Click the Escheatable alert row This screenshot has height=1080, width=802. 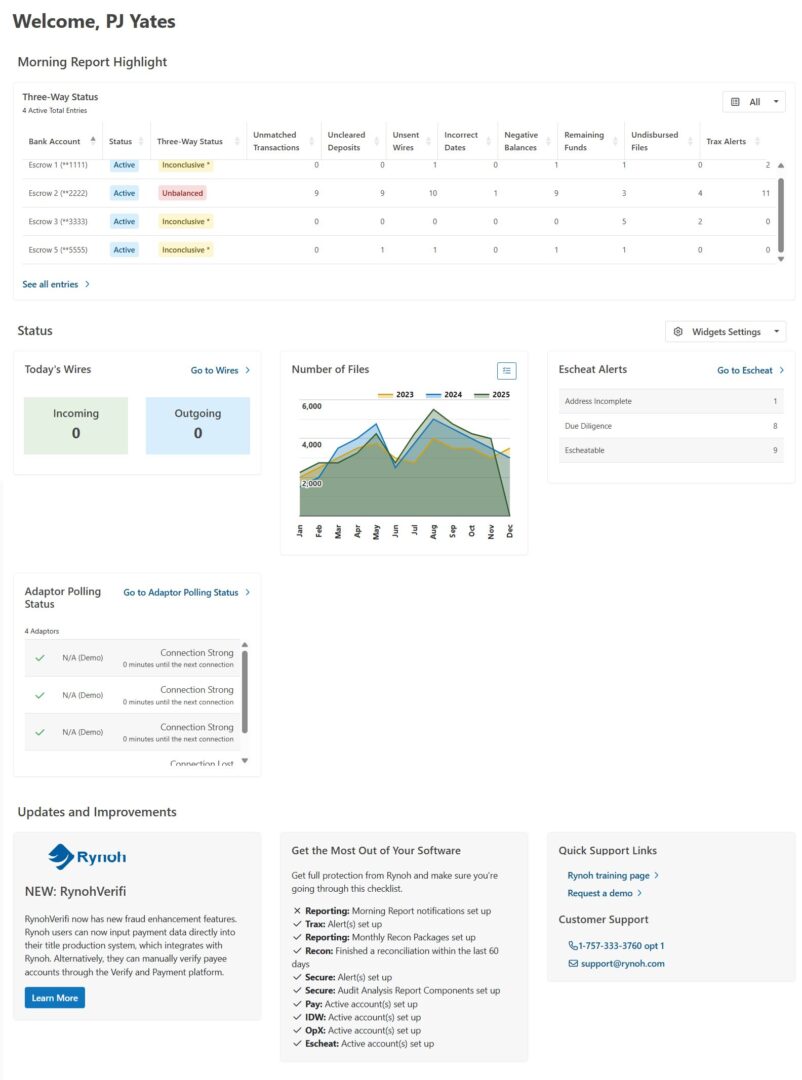click(x=670, y=450)
